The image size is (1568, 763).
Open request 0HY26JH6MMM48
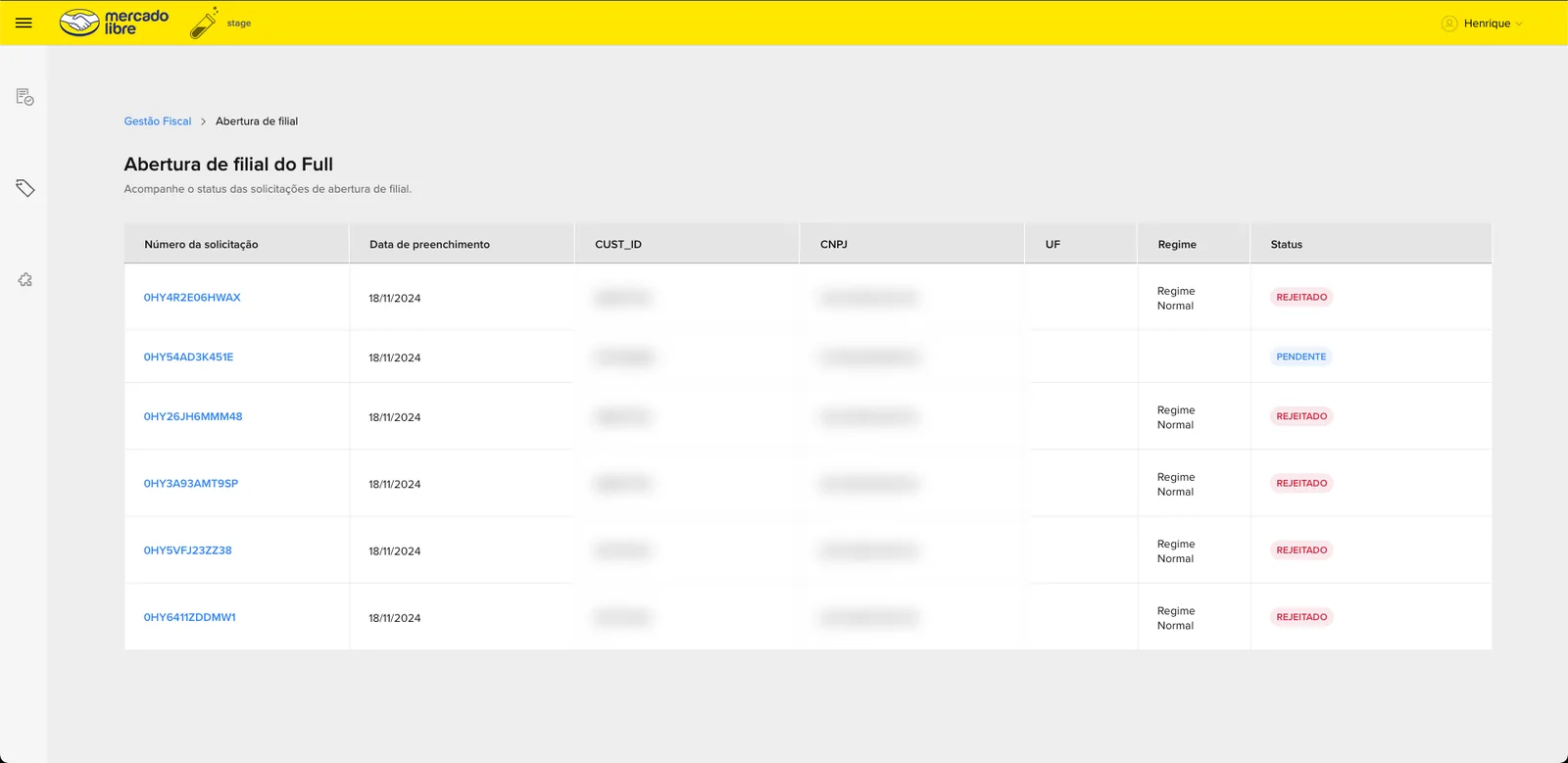point(193,417)
